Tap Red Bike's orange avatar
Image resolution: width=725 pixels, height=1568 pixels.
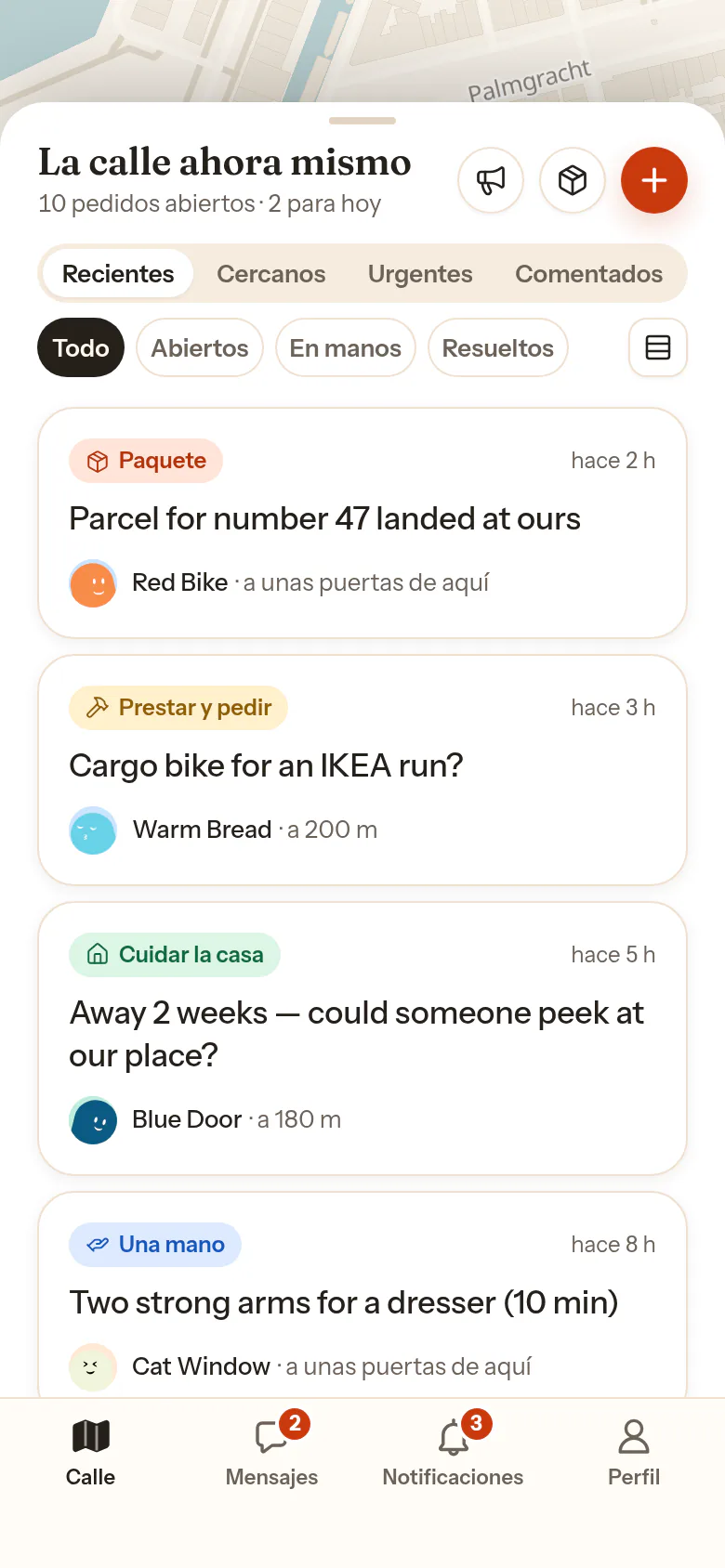93,583
